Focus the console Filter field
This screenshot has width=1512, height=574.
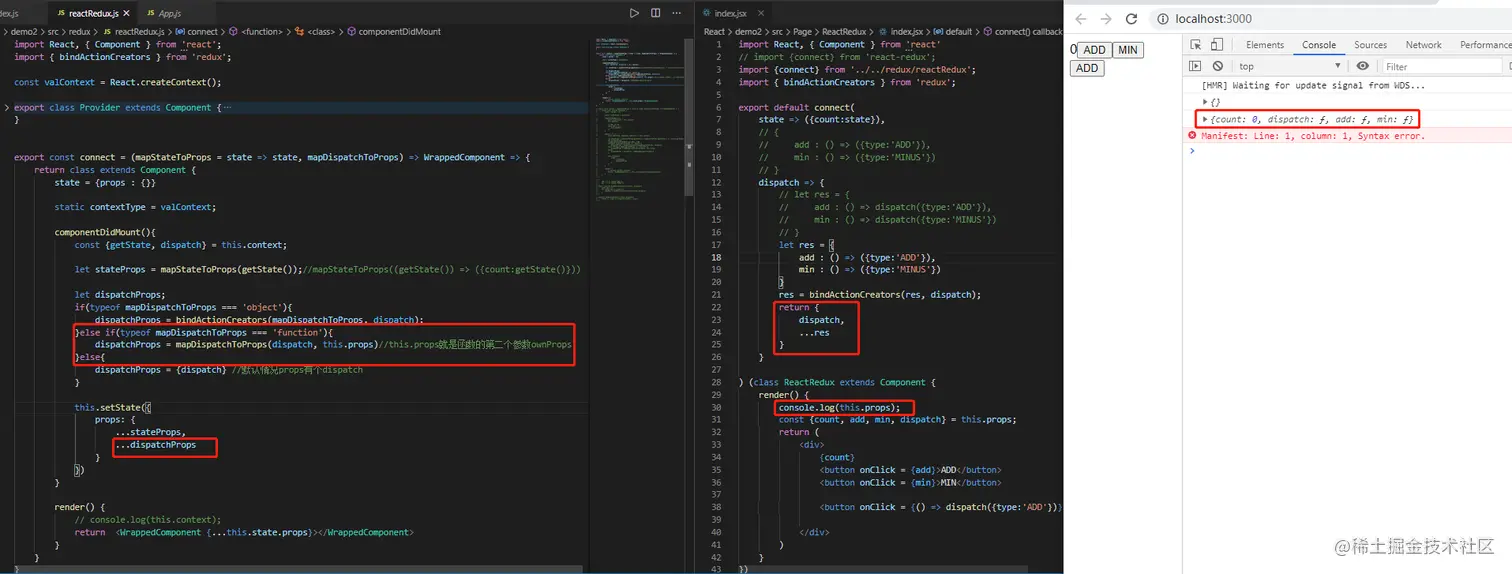(x=1443, y=66)
